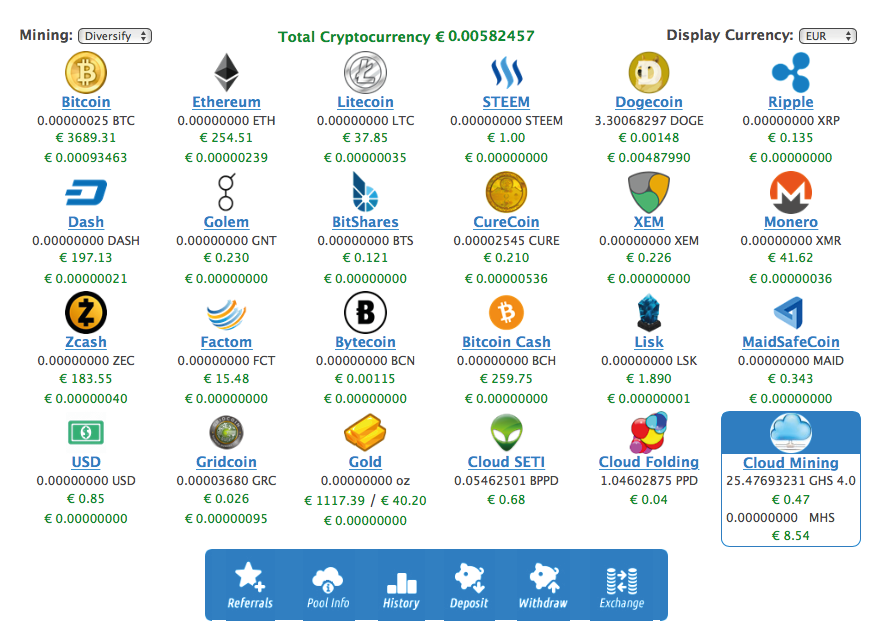Screen dimensions: 890x630
Task: Click the Ethereum diamond icon
Action: [x=226, y=72]
